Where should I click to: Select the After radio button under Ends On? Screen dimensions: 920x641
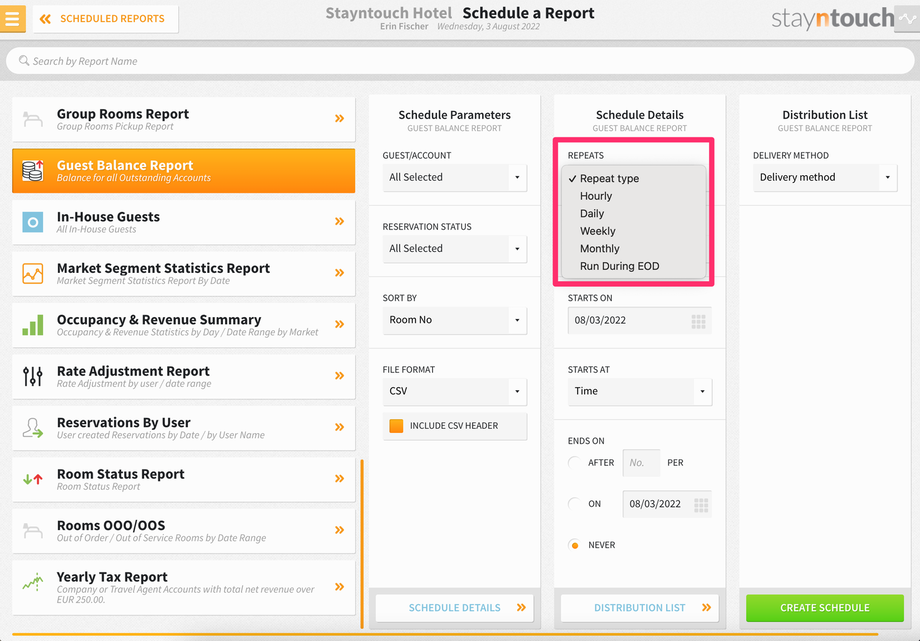point(574,463)
